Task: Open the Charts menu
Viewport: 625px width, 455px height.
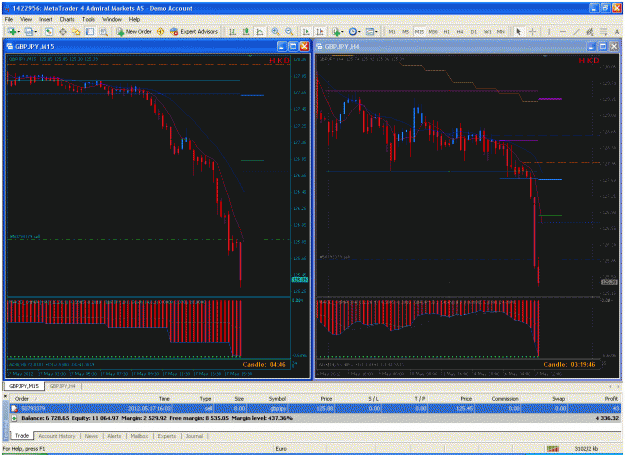Action: (x=67, y=19)
